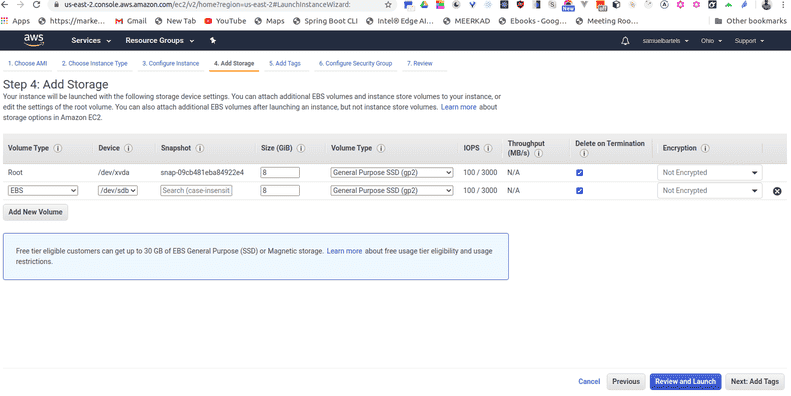791x396 pixels.
Task: Expand the Root volume Encryption dropdown
Action: coord(710,173)
